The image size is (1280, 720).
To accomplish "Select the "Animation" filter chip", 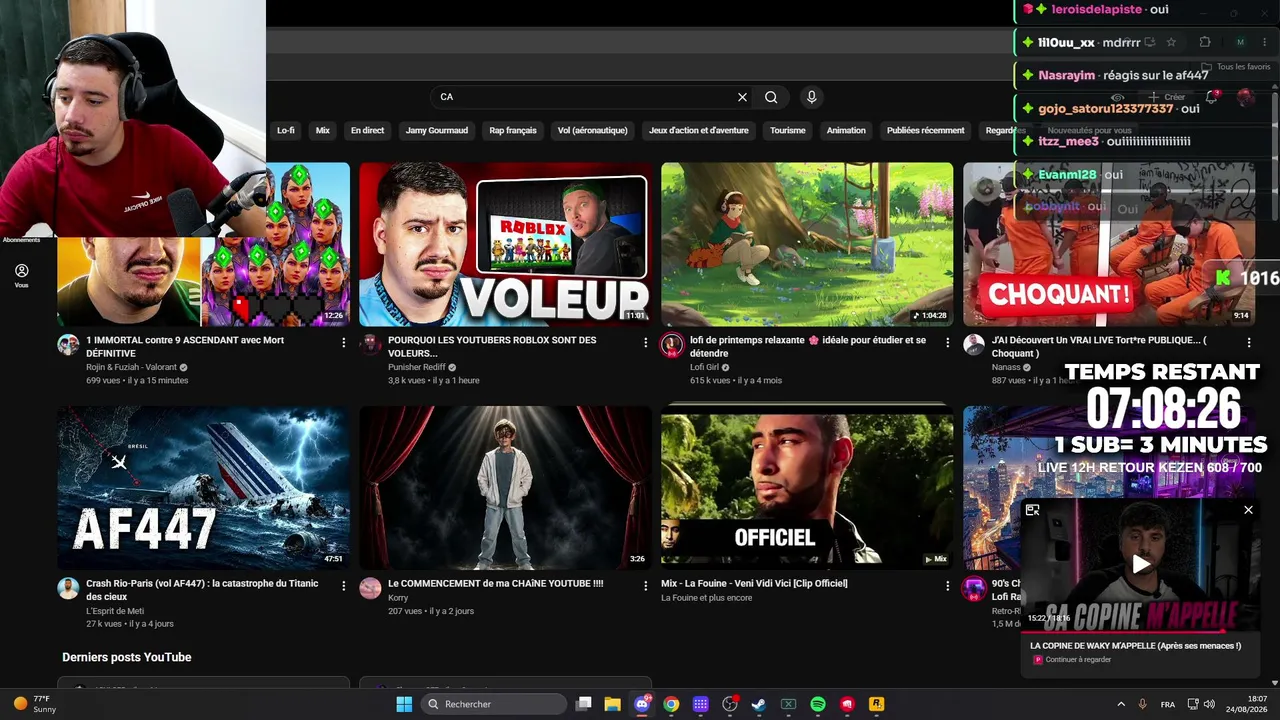I will click(846, 130).
